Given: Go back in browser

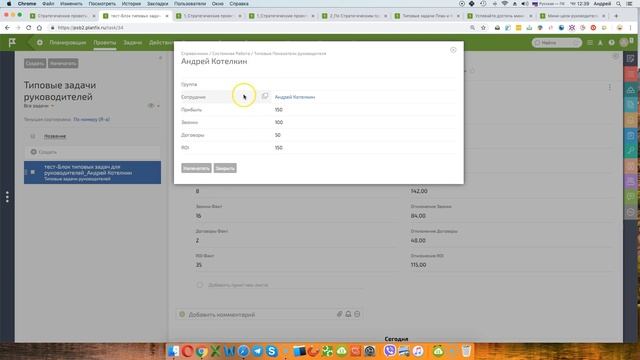Looking at the screenshot, I should 7,28.
